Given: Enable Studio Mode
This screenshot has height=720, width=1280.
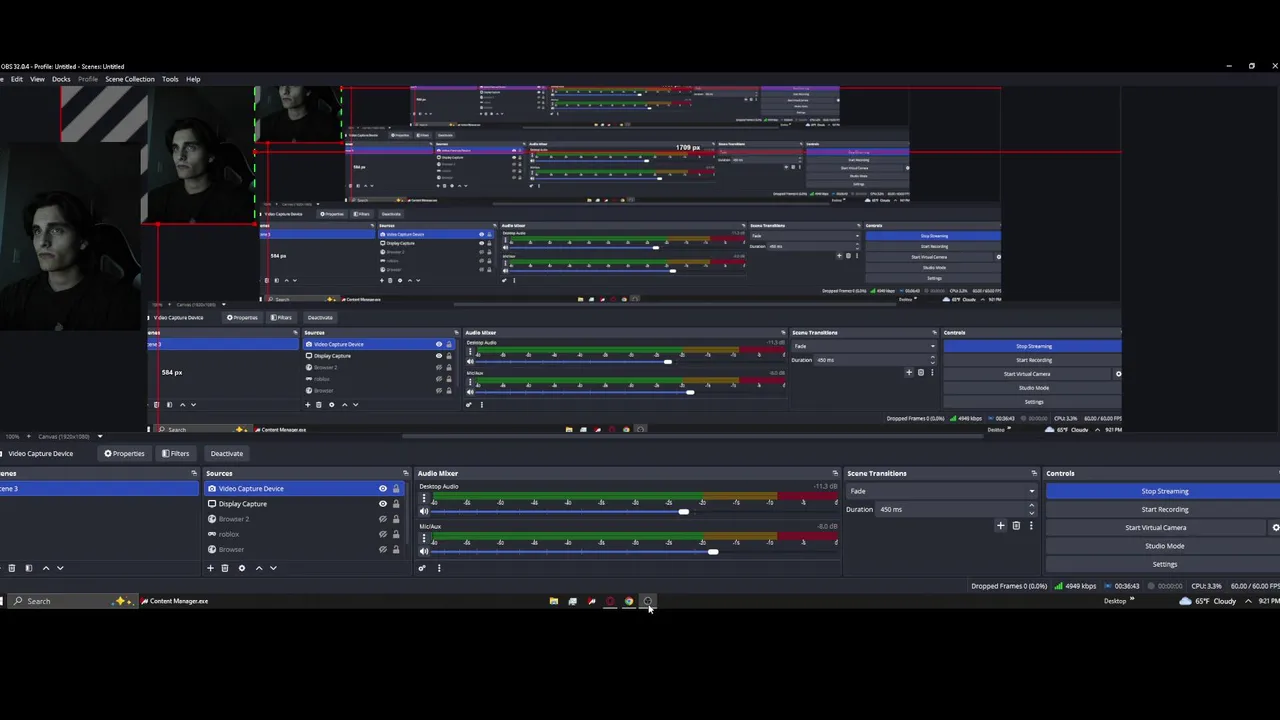Looking at the screenshot, I should pos(1164,546).
